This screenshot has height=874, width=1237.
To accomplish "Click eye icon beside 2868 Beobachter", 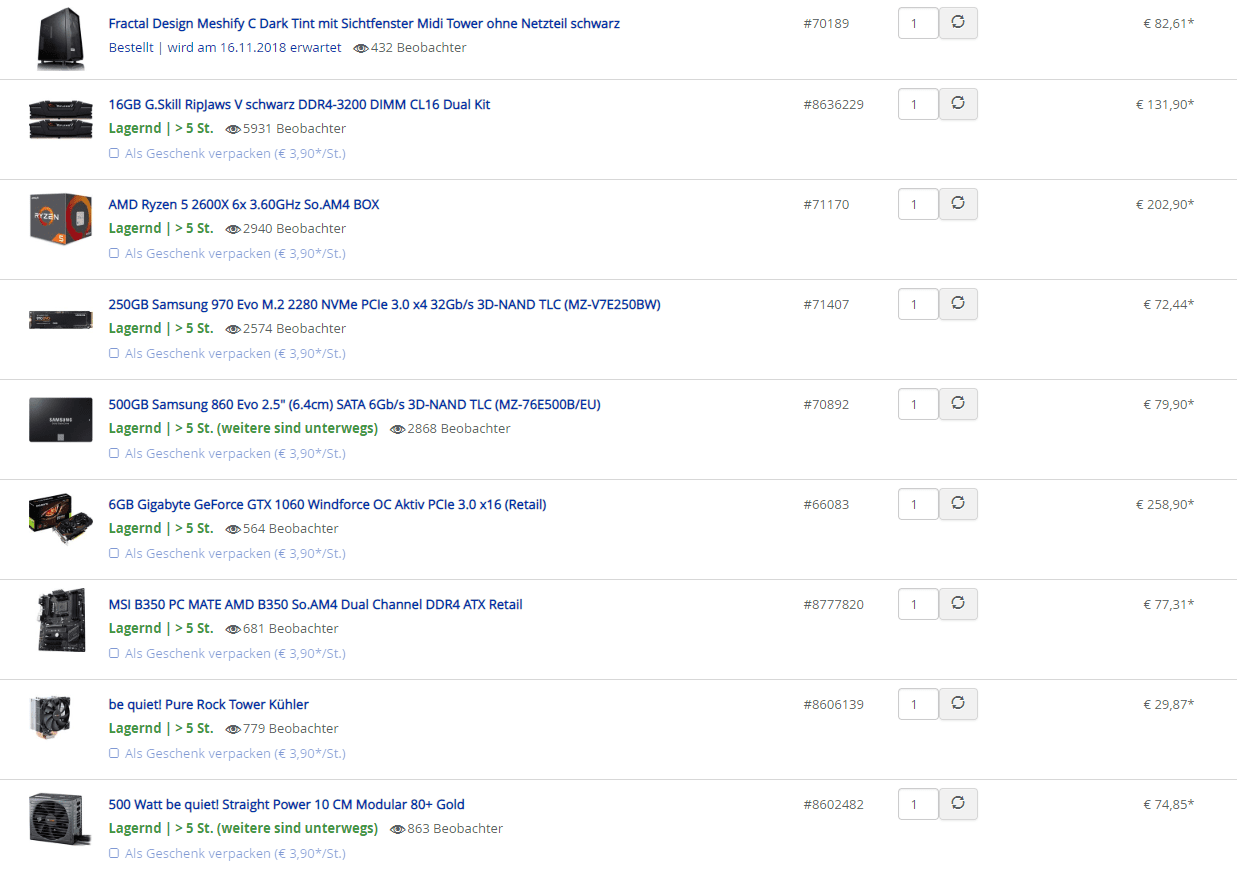I will click(397, 429).
